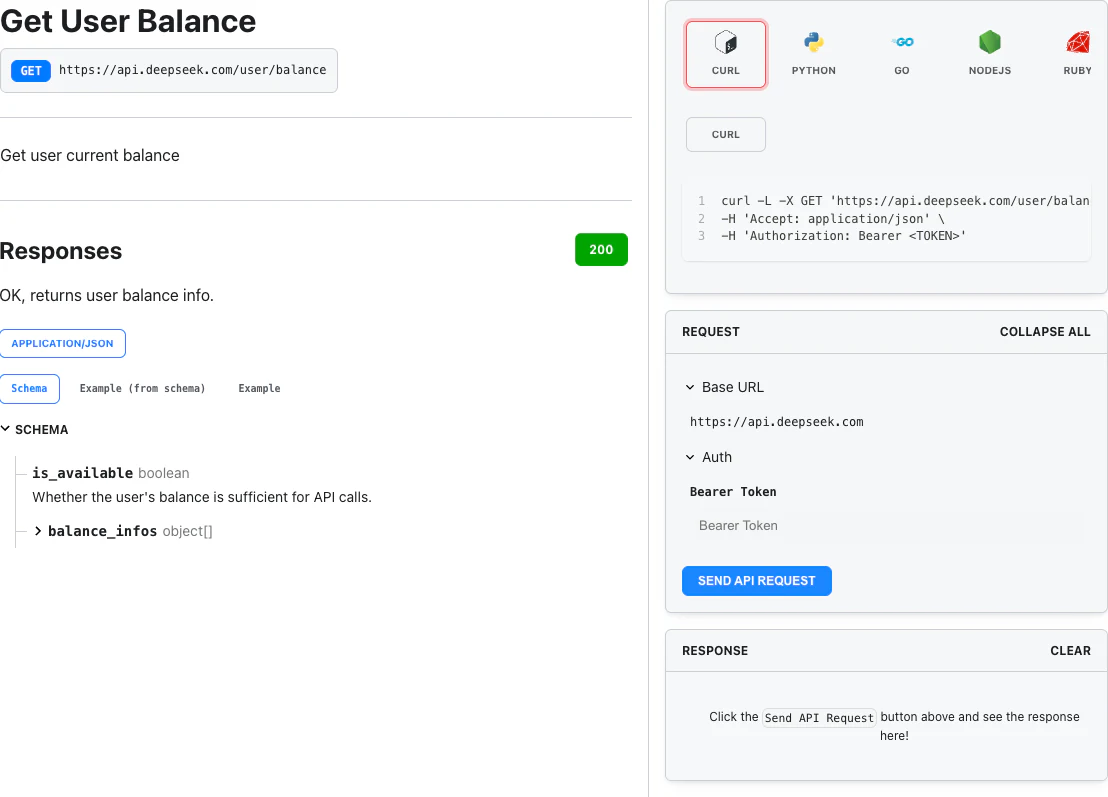Viewport: 1108px width, 797px height.
Task: Click the CURL variant button below the languages
Action: (x=726, y=134)
